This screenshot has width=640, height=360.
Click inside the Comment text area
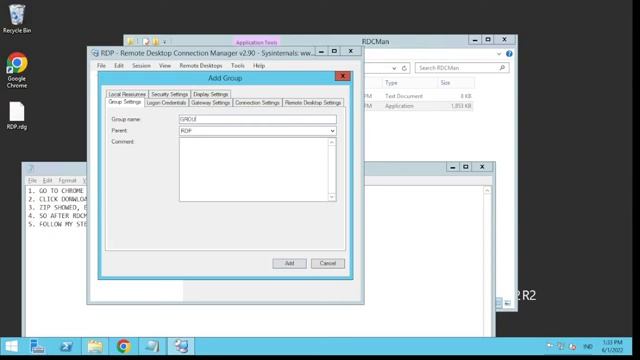point(253,169)
